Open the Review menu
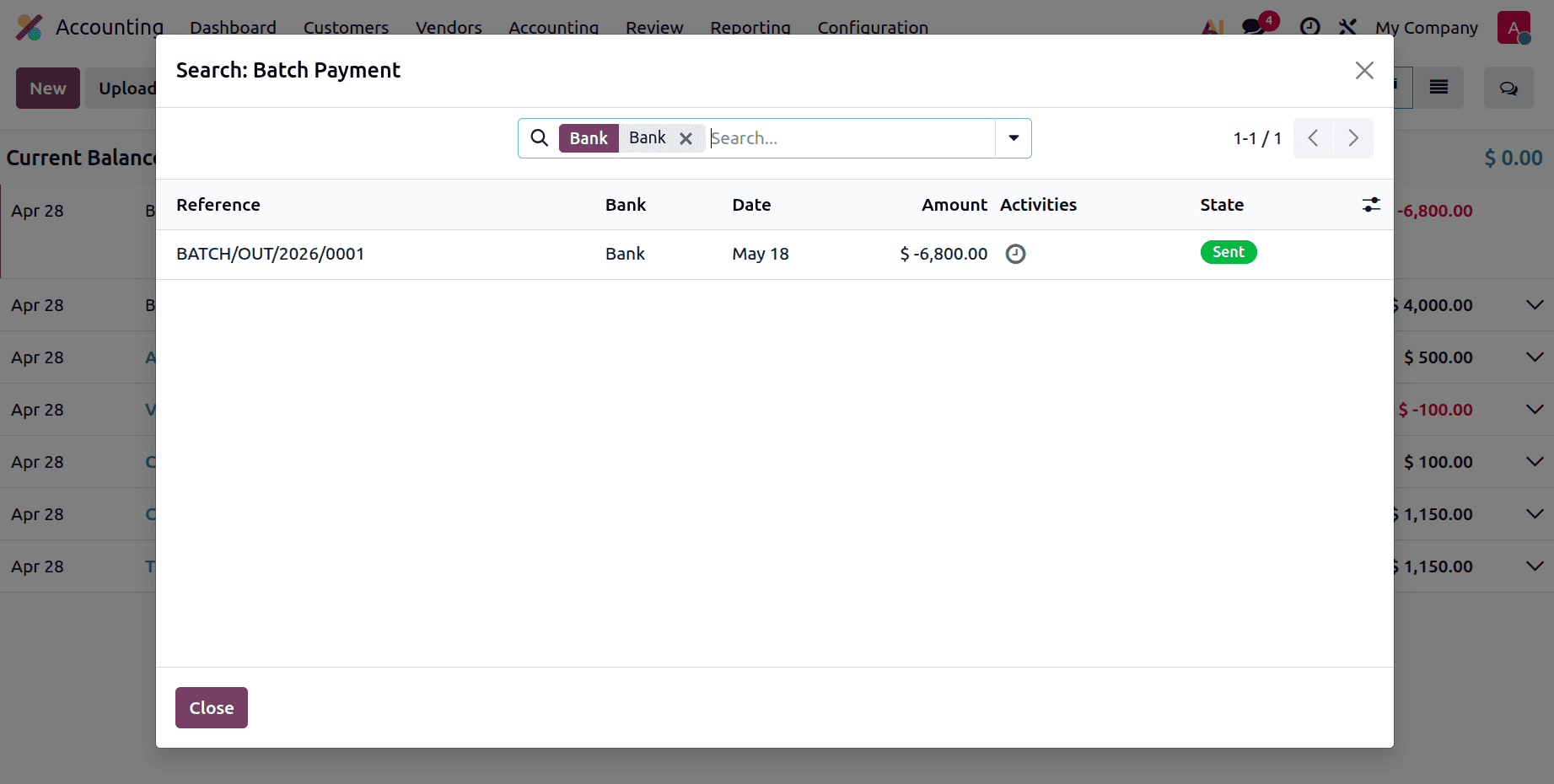Screen dimensions: 1554x784 tap(654, 27)
